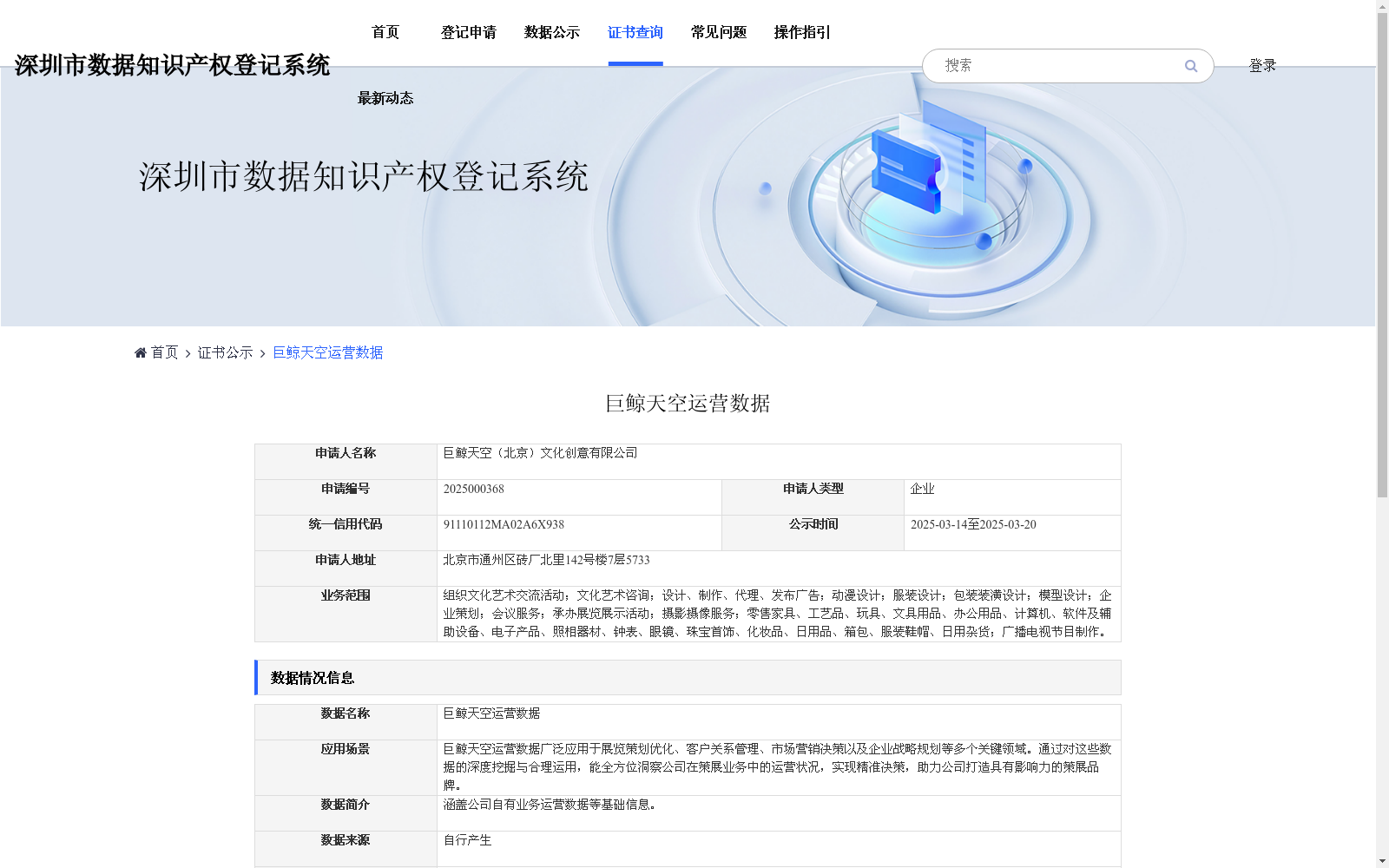Open the 登记申请 menu item
The image size is (1389, 868).
pos(469,32)
